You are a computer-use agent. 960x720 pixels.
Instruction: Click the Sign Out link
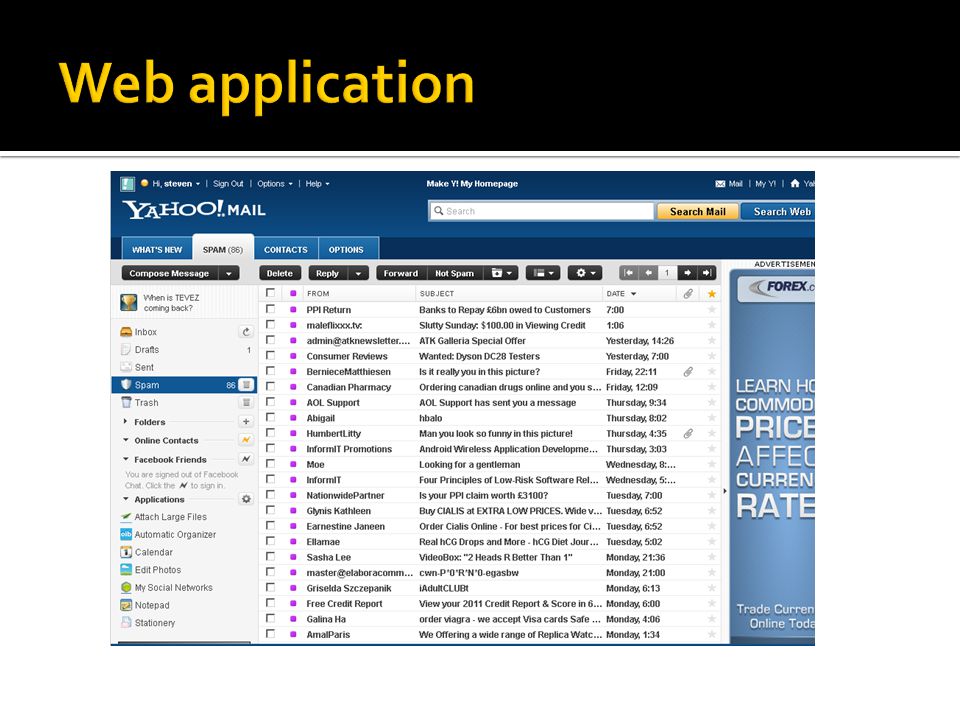pyautogui.click(x=228, y=184)
